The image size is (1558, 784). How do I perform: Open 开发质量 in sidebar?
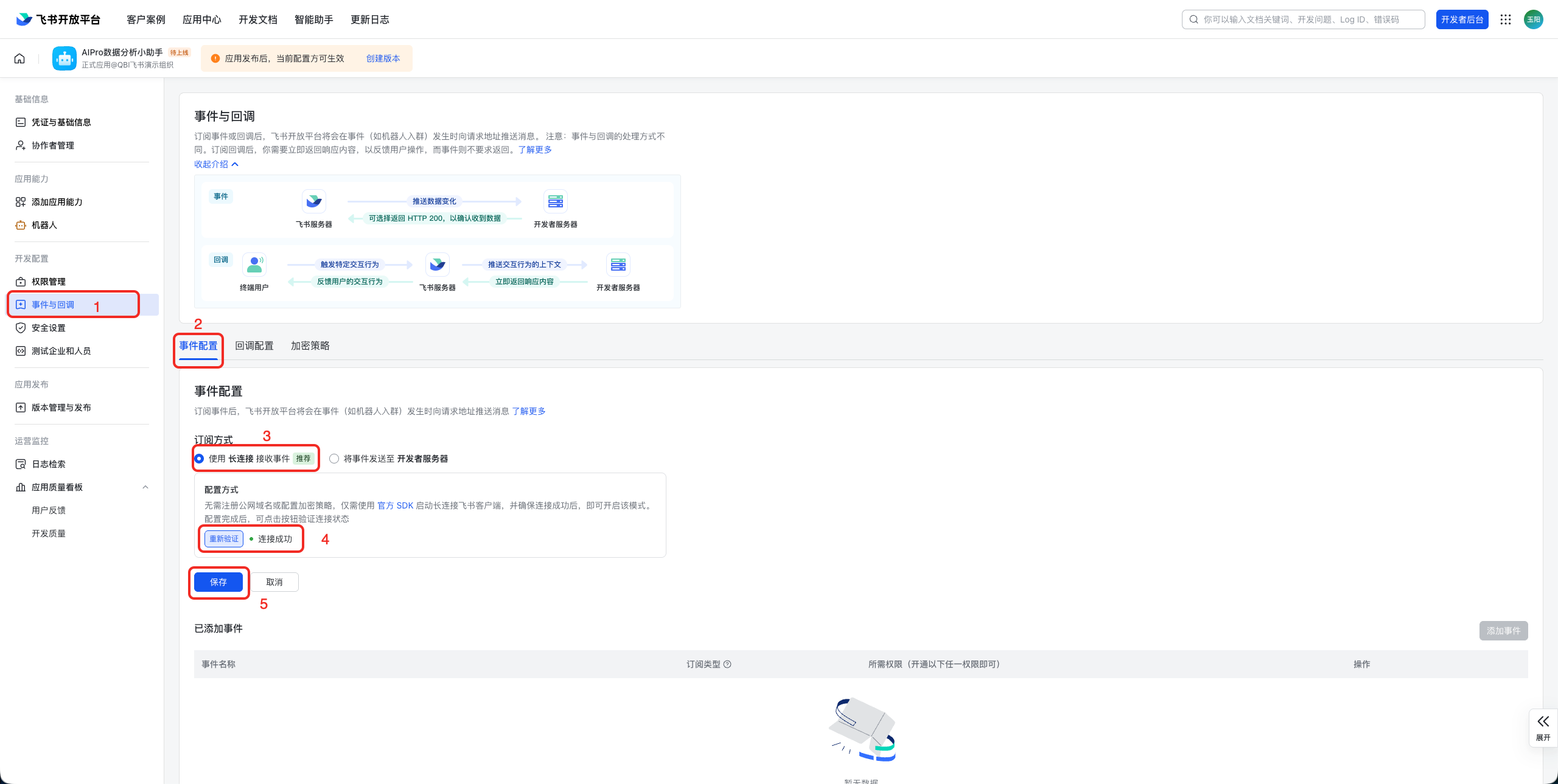coord(49,533)
